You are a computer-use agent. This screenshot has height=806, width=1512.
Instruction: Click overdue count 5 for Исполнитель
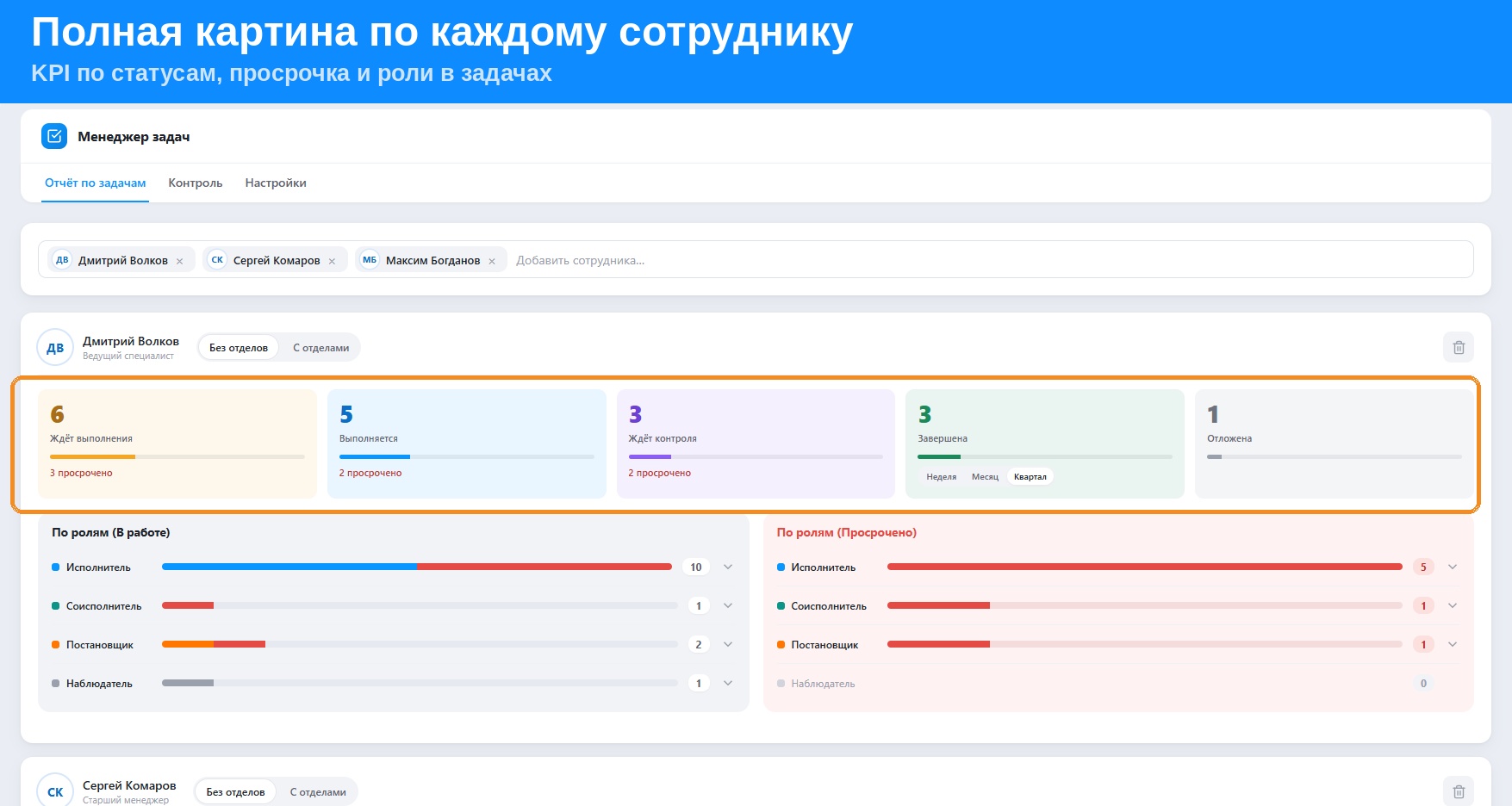tap(1423, 567)
